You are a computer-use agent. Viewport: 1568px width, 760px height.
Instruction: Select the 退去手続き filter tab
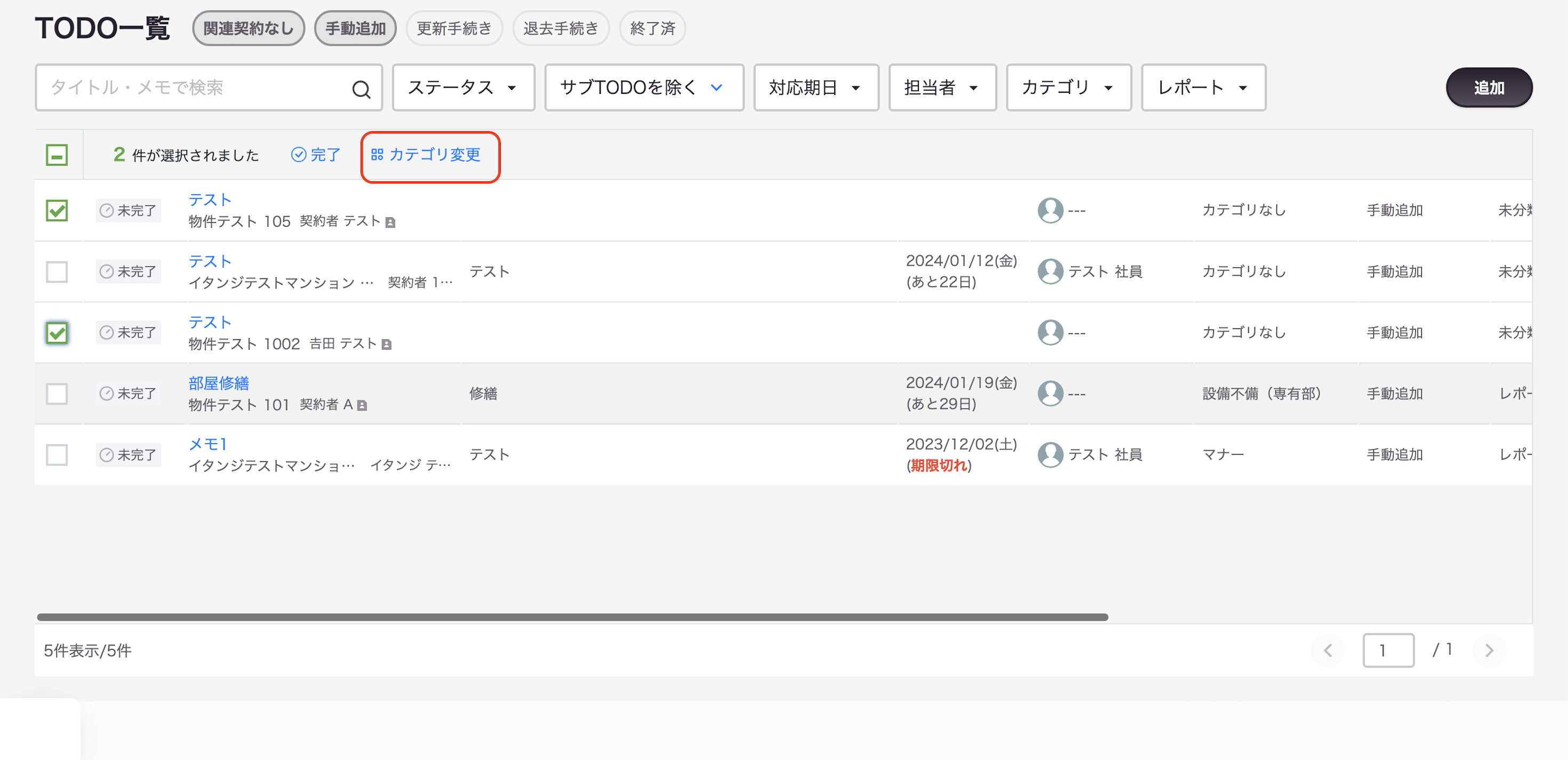click(560, 28)
